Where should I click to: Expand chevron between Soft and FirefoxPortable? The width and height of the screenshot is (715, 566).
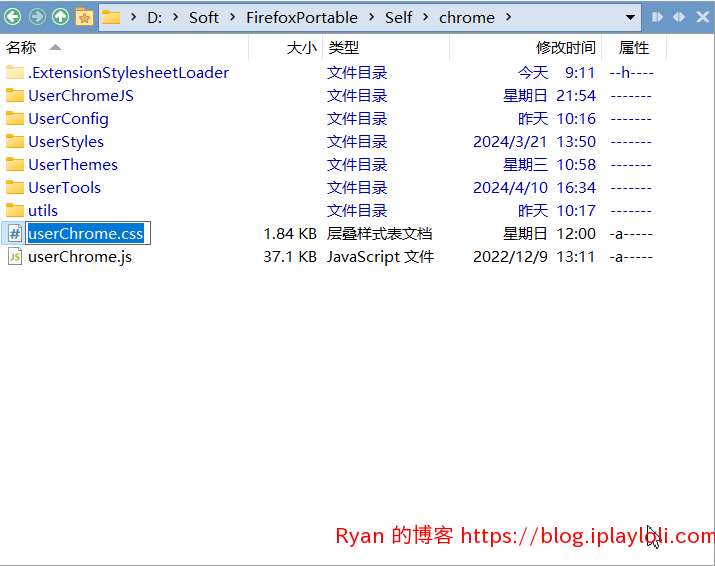(233, 17)
